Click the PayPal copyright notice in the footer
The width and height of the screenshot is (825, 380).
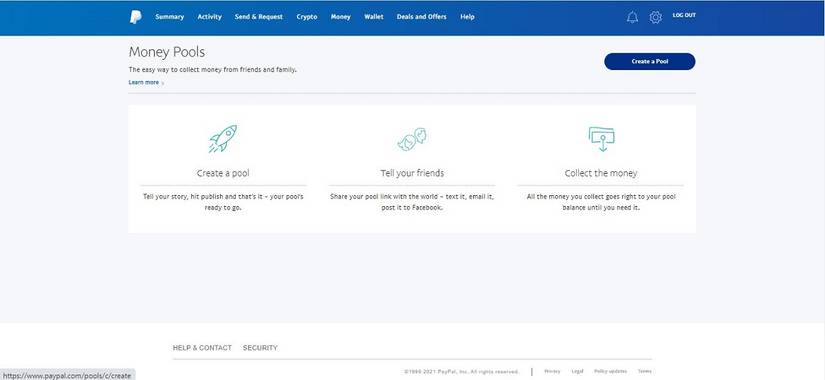pos(461,372)
